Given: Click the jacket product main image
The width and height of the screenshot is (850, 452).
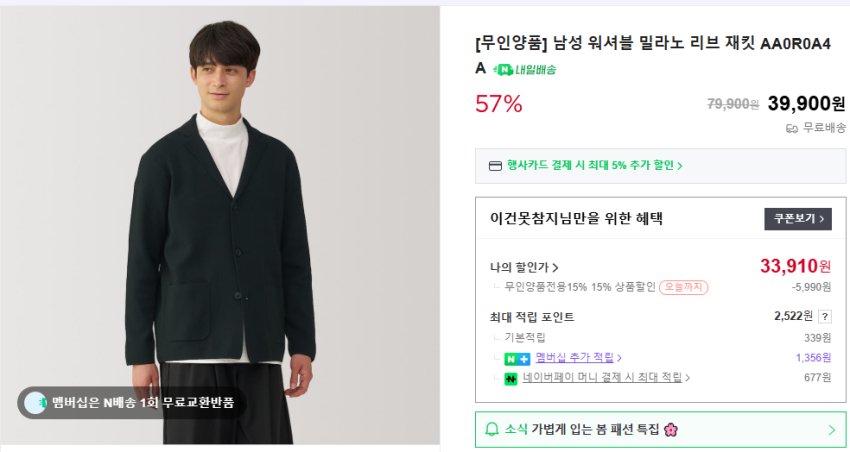Looking at the screenshot, I should [220, 220].
